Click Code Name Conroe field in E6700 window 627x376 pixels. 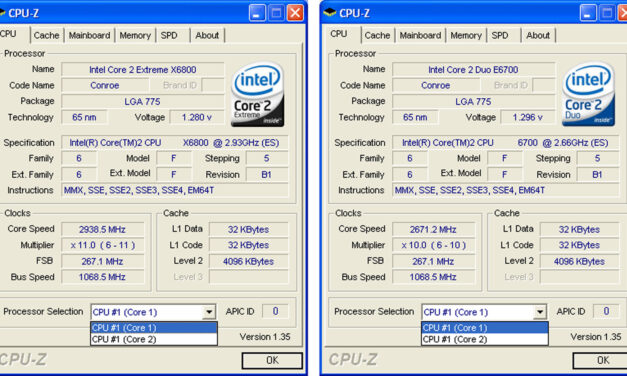(436, 85)
